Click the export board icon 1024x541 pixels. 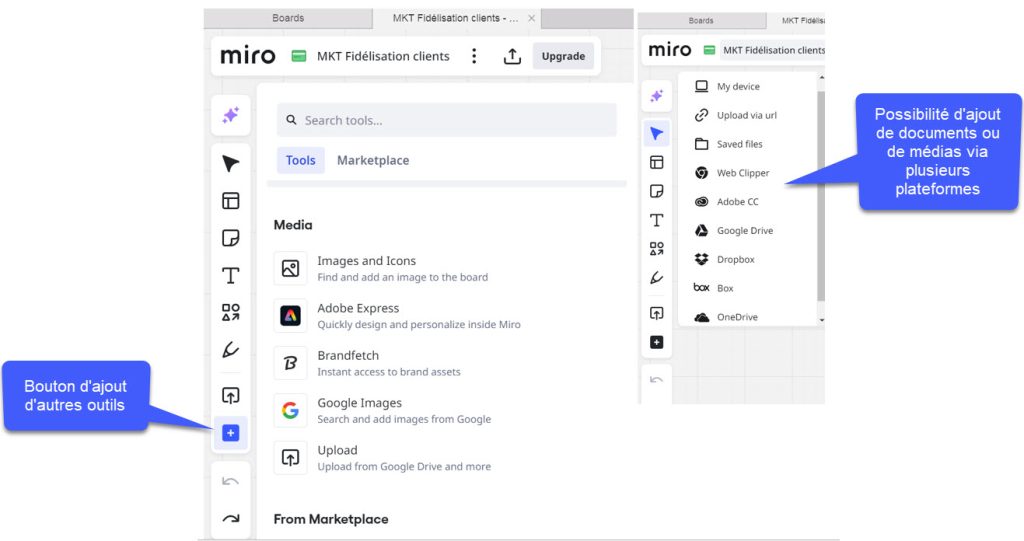coord(513,56)
